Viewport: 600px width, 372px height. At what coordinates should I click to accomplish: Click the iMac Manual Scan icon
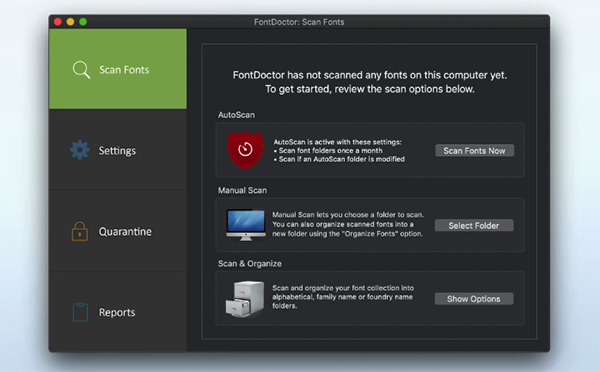pos(246,225)
